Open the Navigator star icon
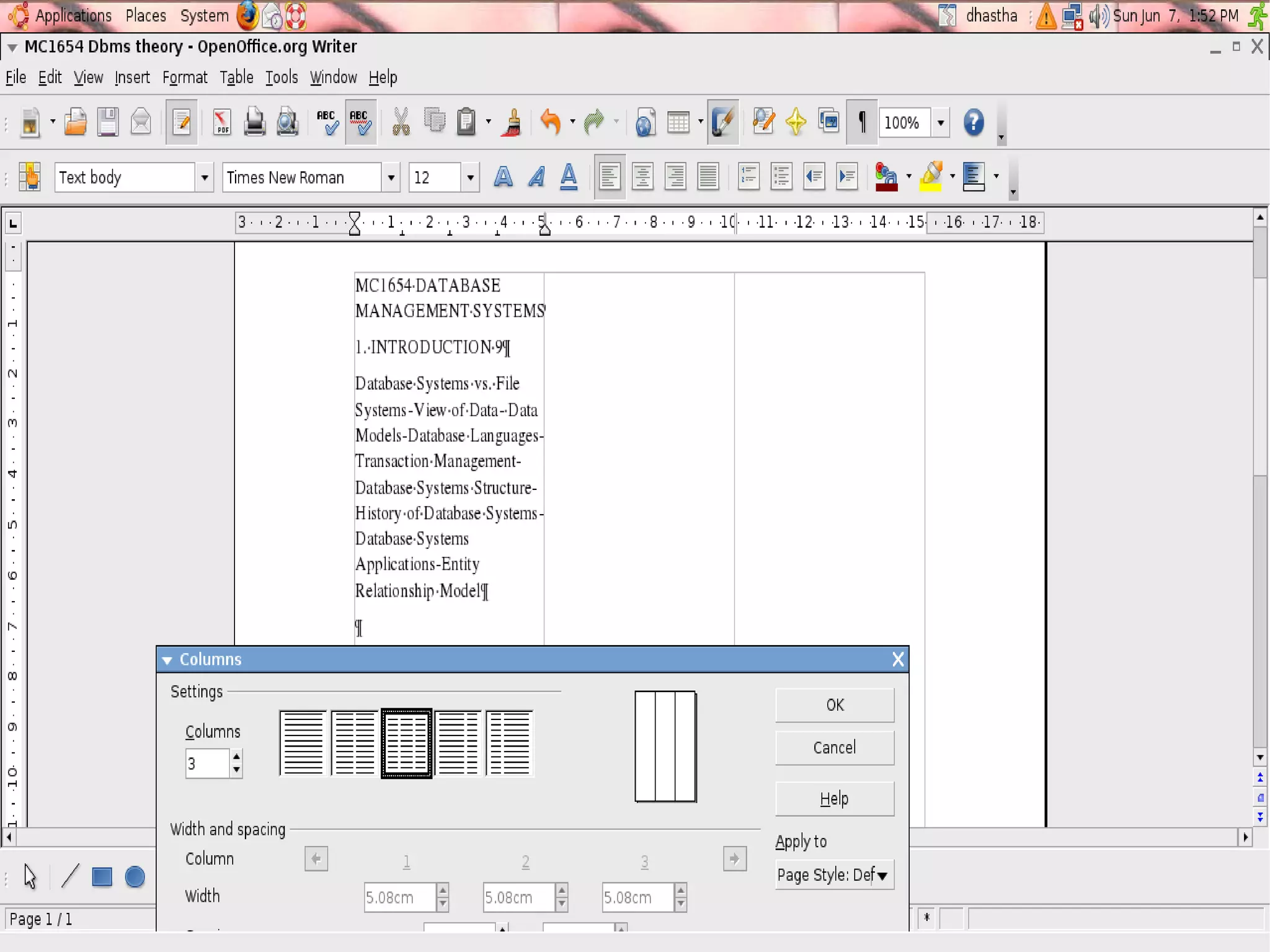The width and height of the screenshot is (1270, 952). tap(796, 122)
